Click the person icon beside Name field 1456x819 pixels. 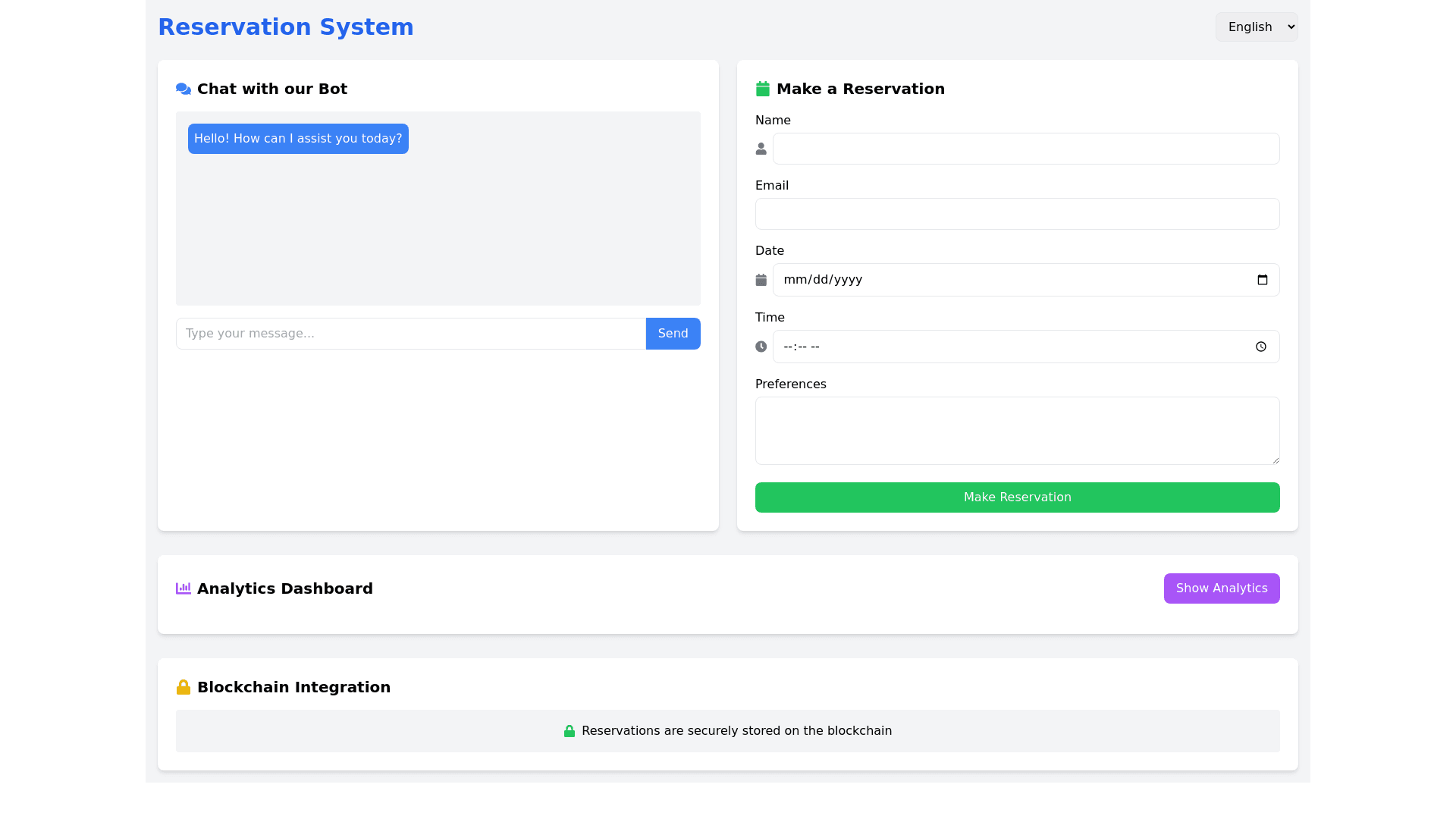point(761,149)
